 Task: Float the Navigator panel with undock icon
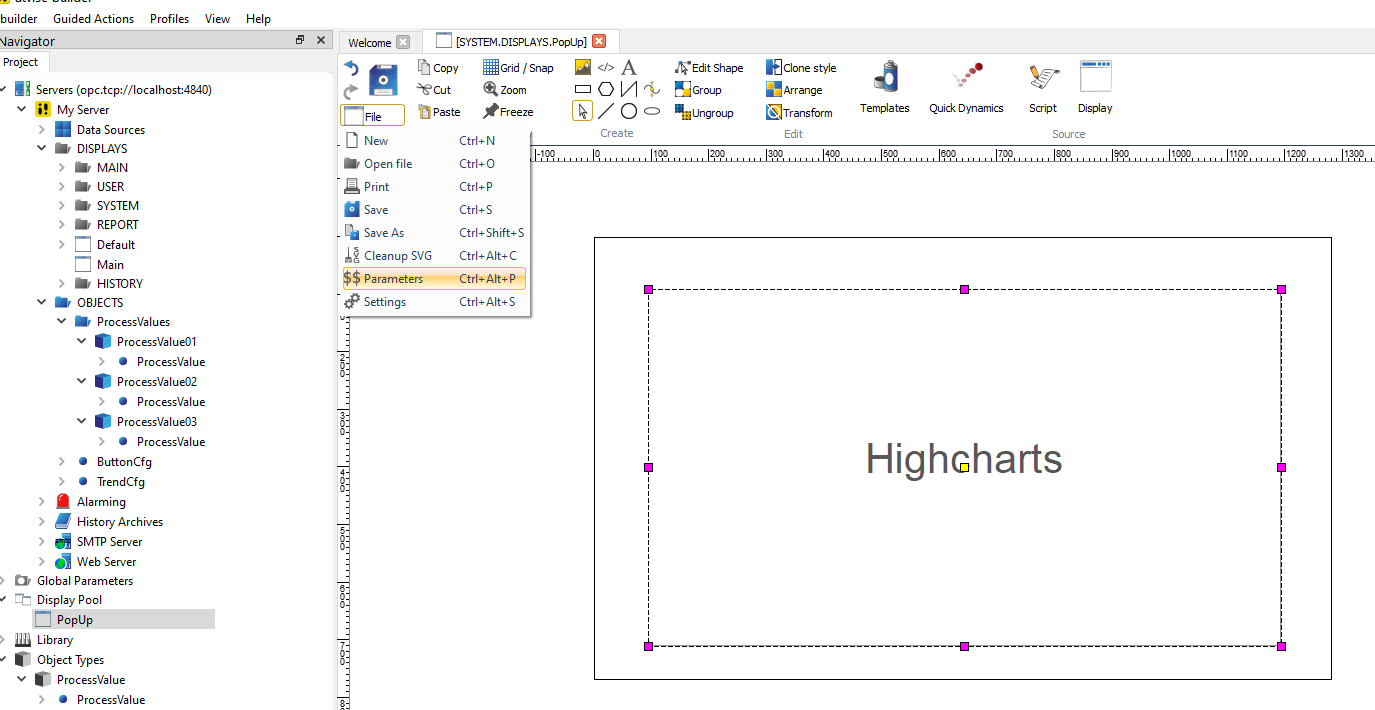point(300,40)
